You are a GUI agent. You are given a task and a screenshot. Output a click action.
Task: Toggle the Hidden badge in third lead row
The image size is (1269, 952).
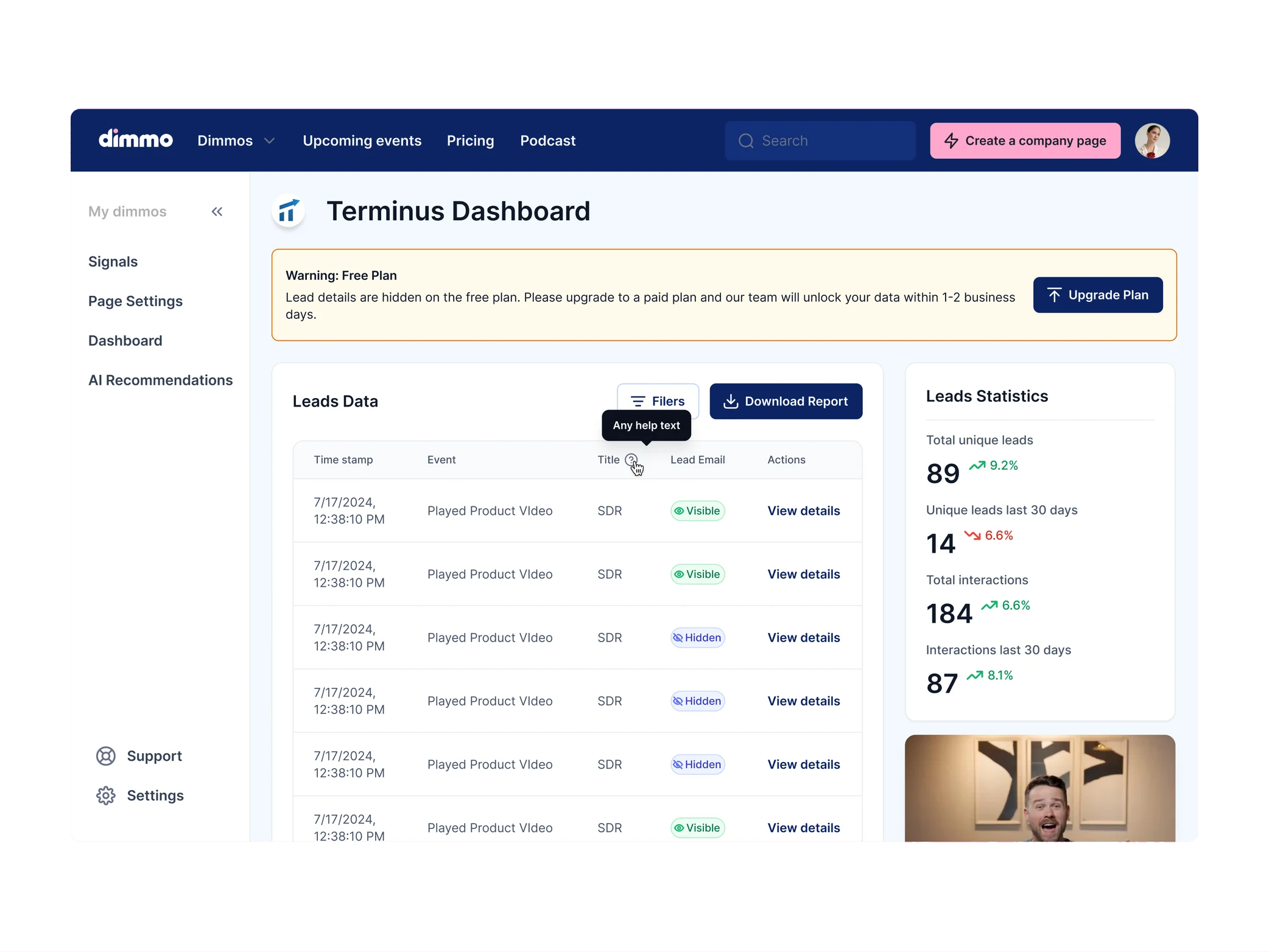698,638
